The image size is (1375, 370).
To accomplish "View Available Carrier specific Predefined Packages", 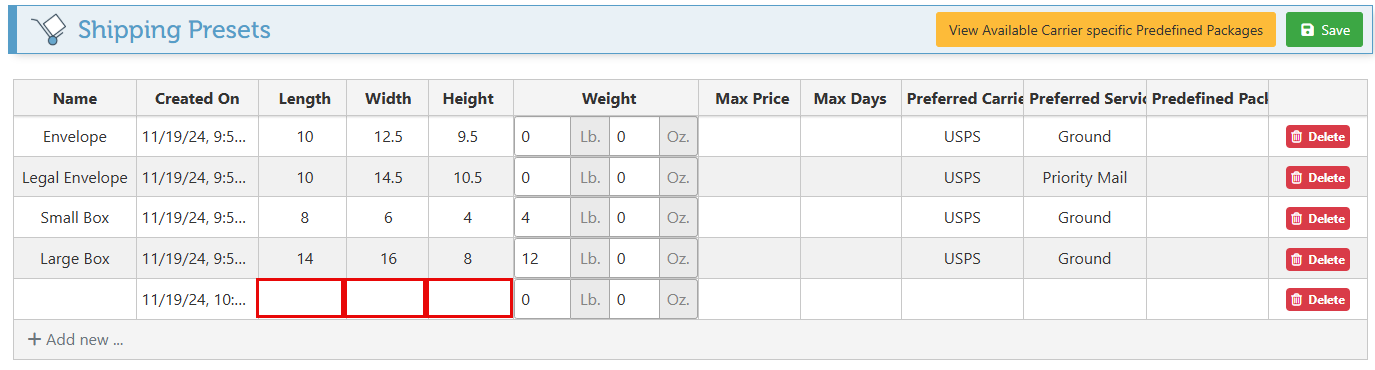I will (1106, 30).
